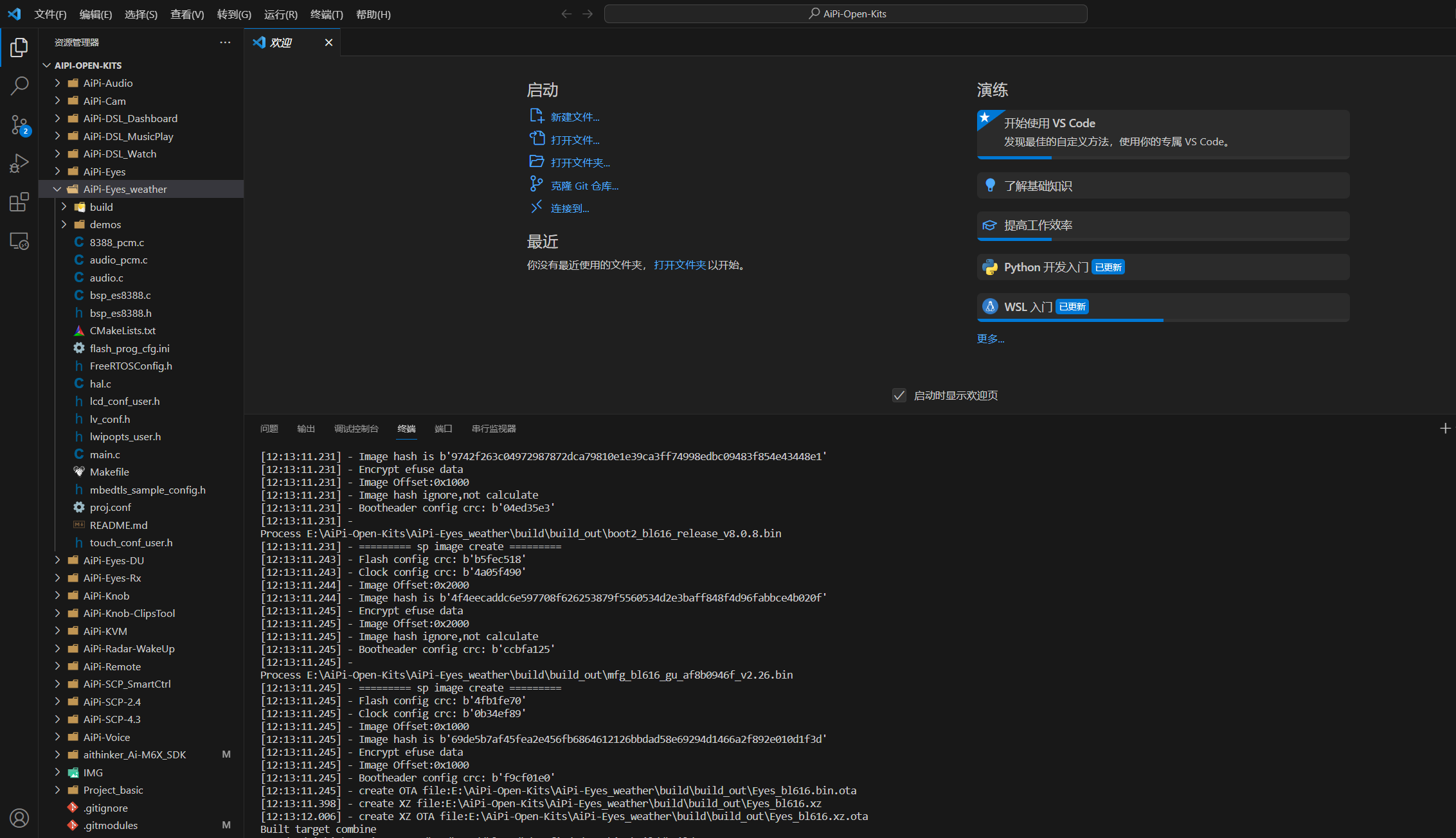Switch to the 端口 panel tab
1456x838 pixels.
[444, 429]
